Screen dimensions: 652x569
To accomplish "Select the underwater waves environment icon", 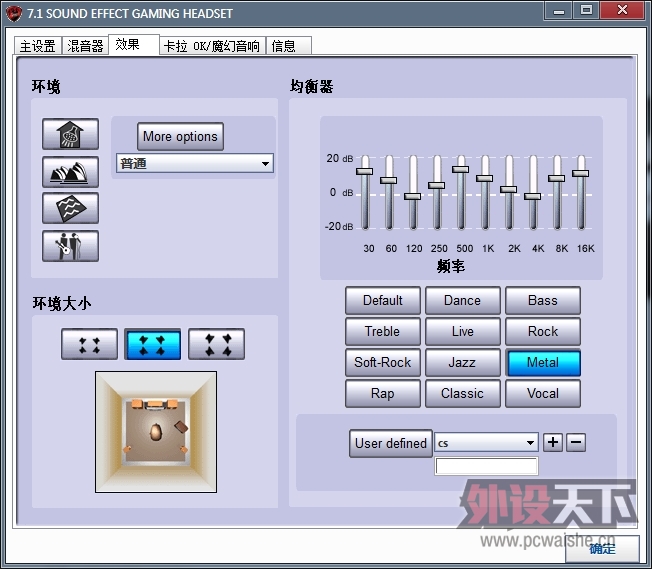I will coord(70,208).
